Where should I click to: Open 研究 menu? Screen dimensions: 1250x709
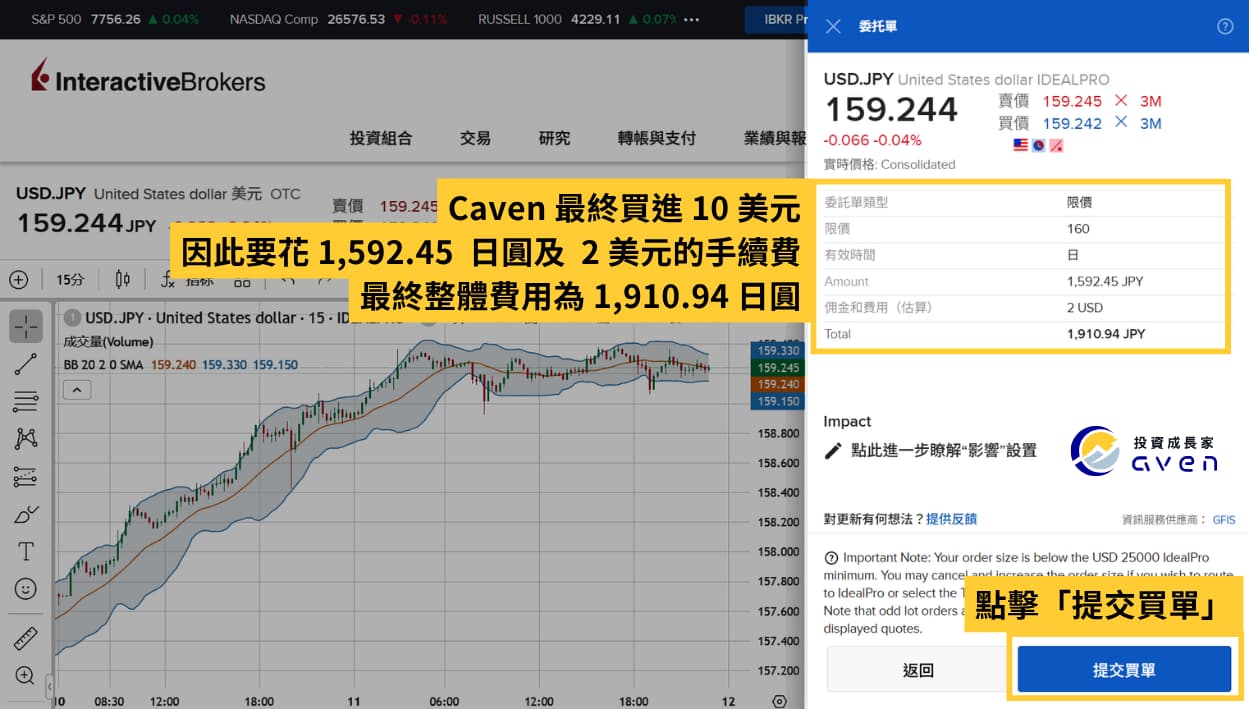click(x=555, y=138)
